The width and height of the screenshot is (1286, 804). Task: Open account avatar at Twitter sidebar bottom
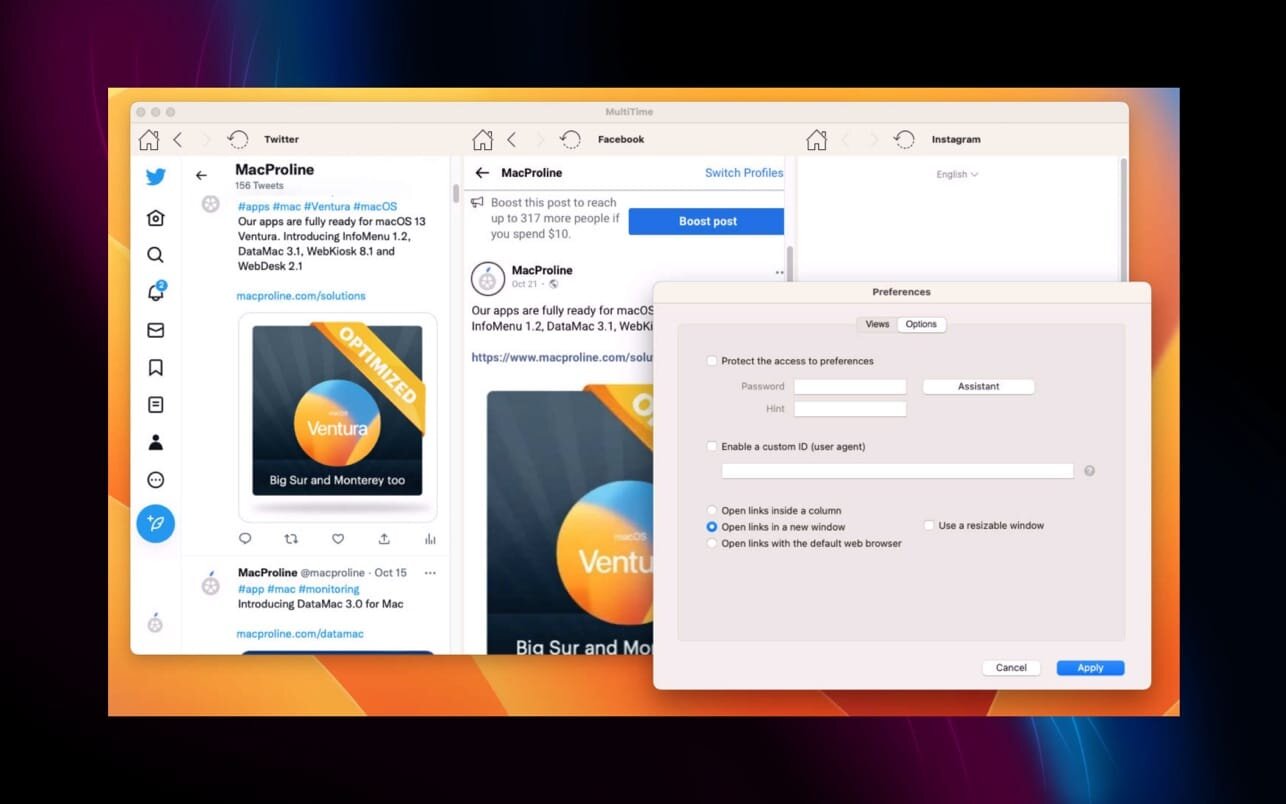coord(155,623)
